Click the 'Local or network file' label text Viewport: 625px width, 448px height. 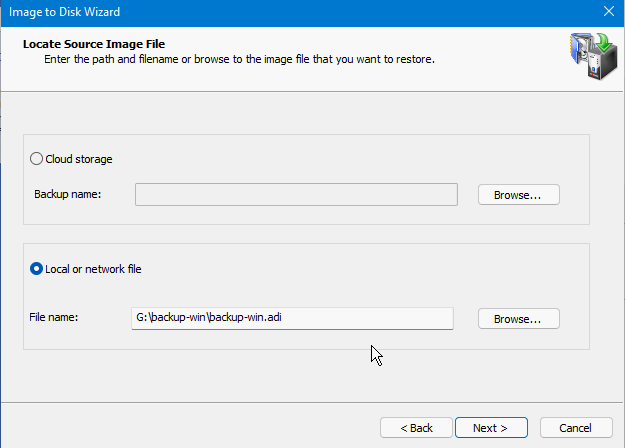99,269
